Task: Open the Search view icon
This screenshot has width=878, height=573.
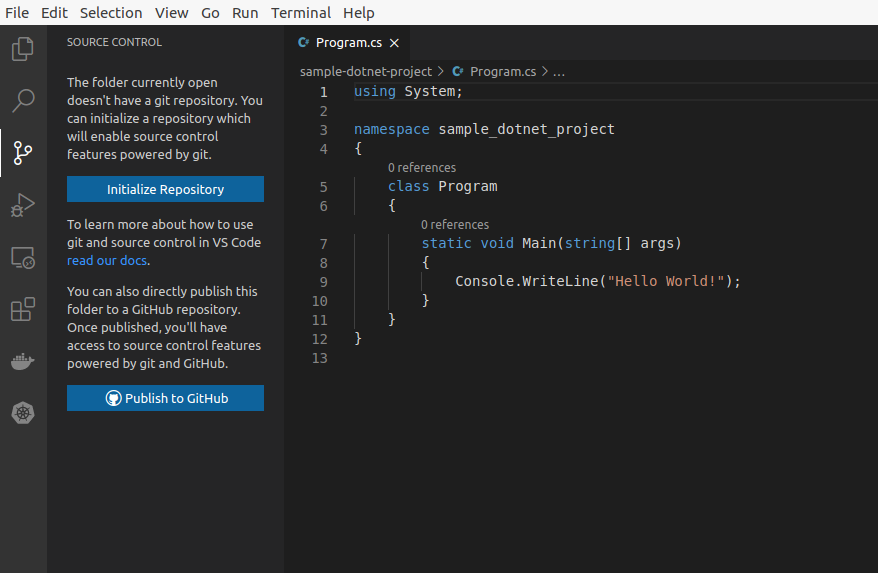Action: point(22,100)
